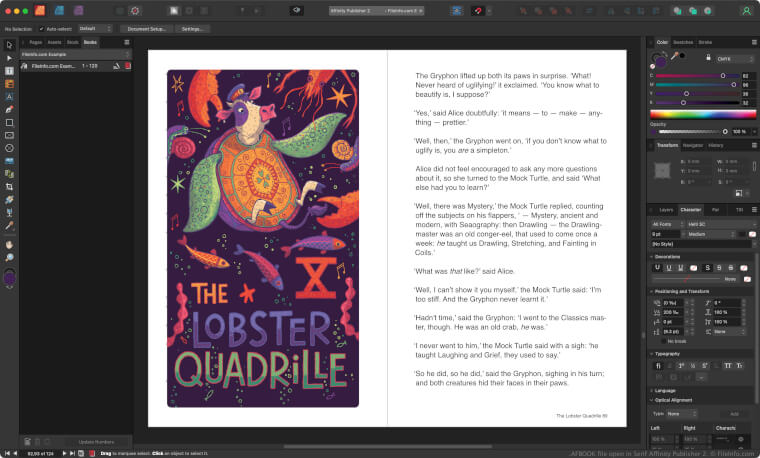
Task: Choose the Artistic Text tool
Action: (9, 96)
